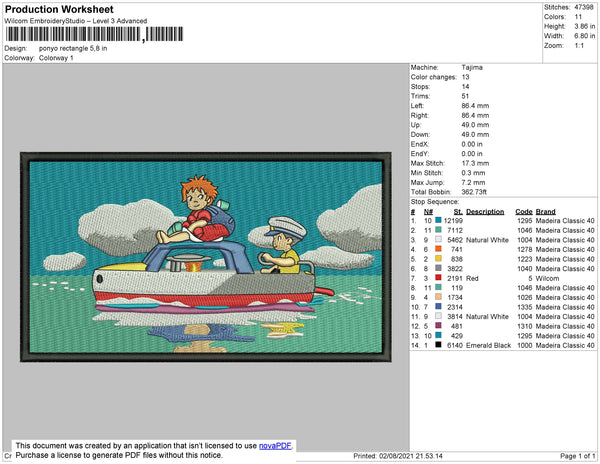Click the purple swatch in stop 12
The width and height of the screenshot is (600, 464).
click(x=438, y=326)
